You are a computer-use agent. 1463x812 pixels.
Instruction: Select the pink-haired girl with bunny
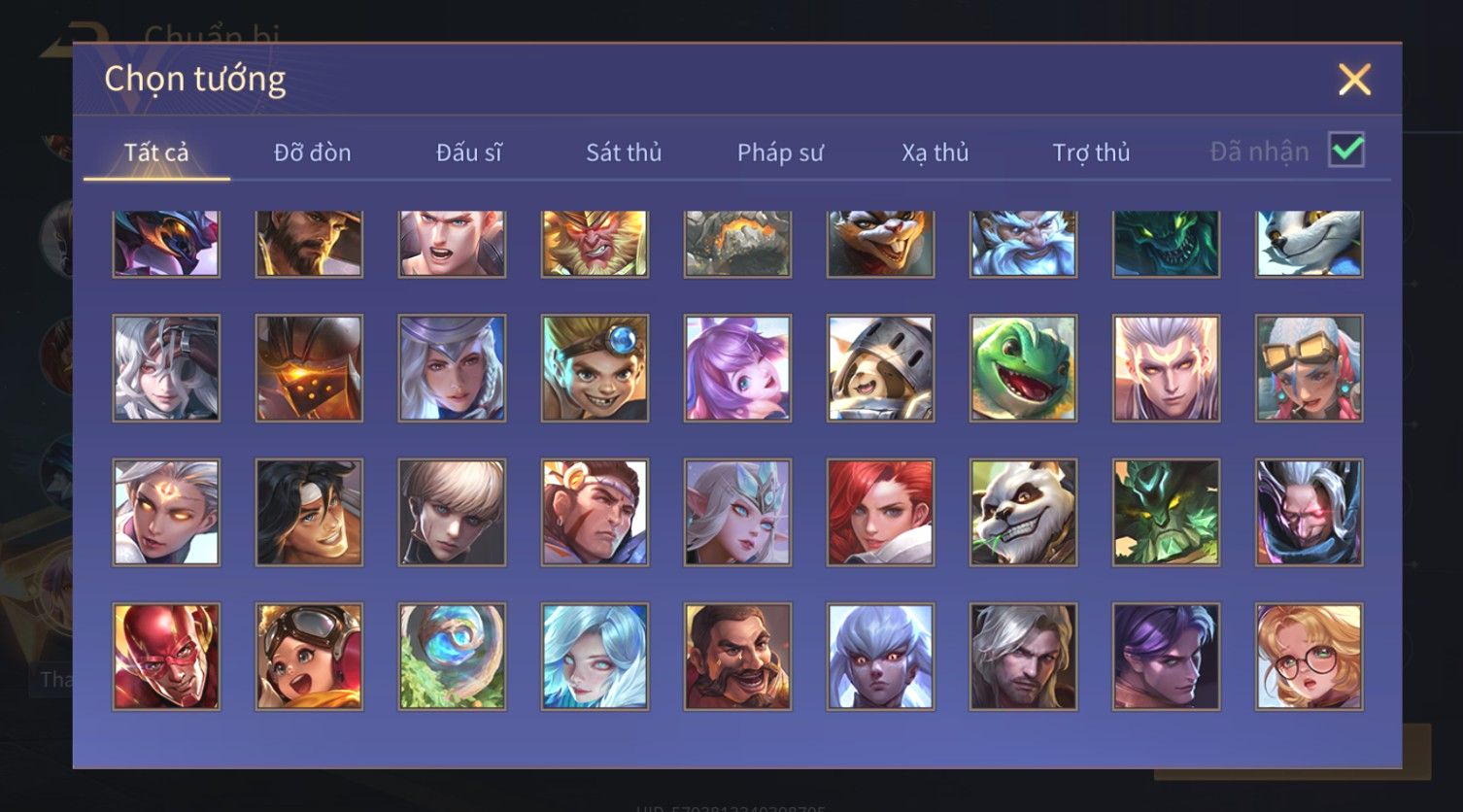(x=737, y=368)
